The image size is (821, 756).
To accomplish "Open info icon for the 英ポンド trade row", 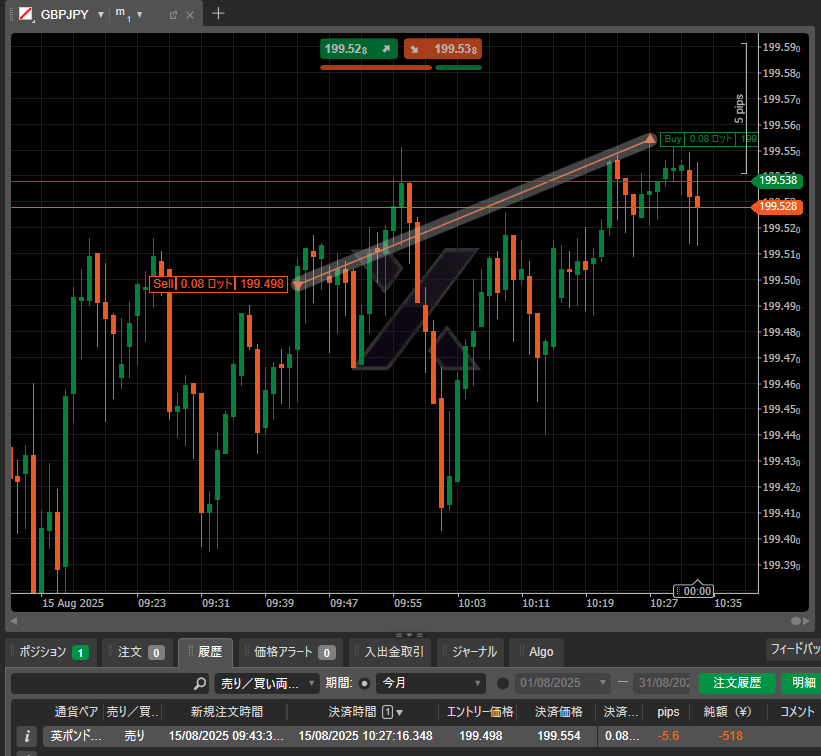I will (29, 736).
